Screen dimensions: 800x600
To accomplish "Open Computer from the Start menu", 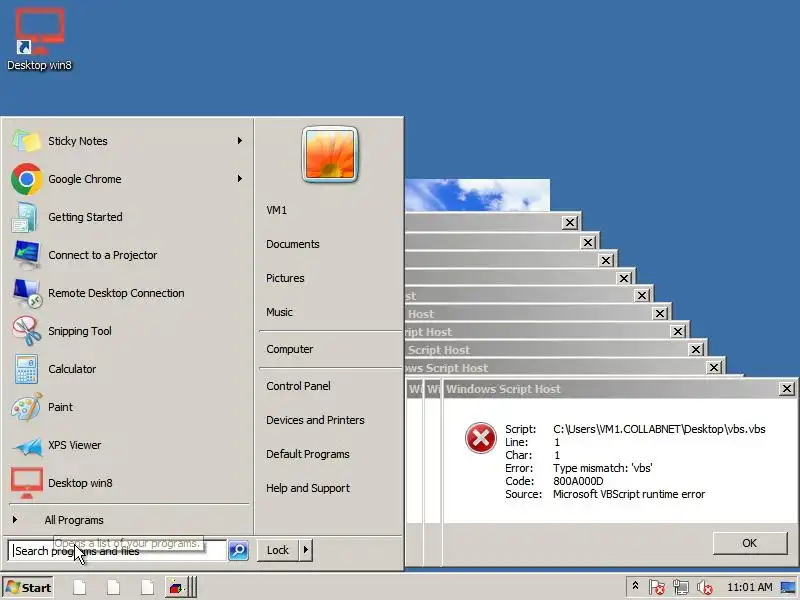I will point(290,349).
